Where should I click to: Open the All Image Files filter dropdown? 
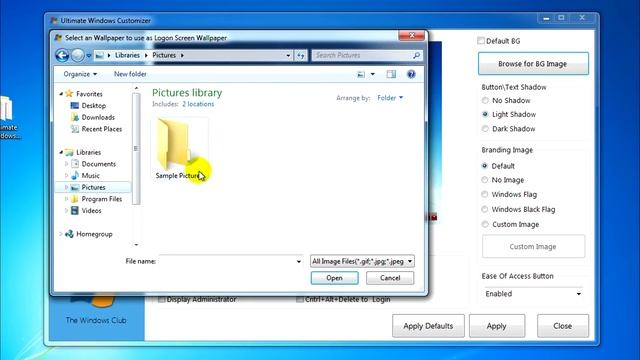click(x=362, y=261)
